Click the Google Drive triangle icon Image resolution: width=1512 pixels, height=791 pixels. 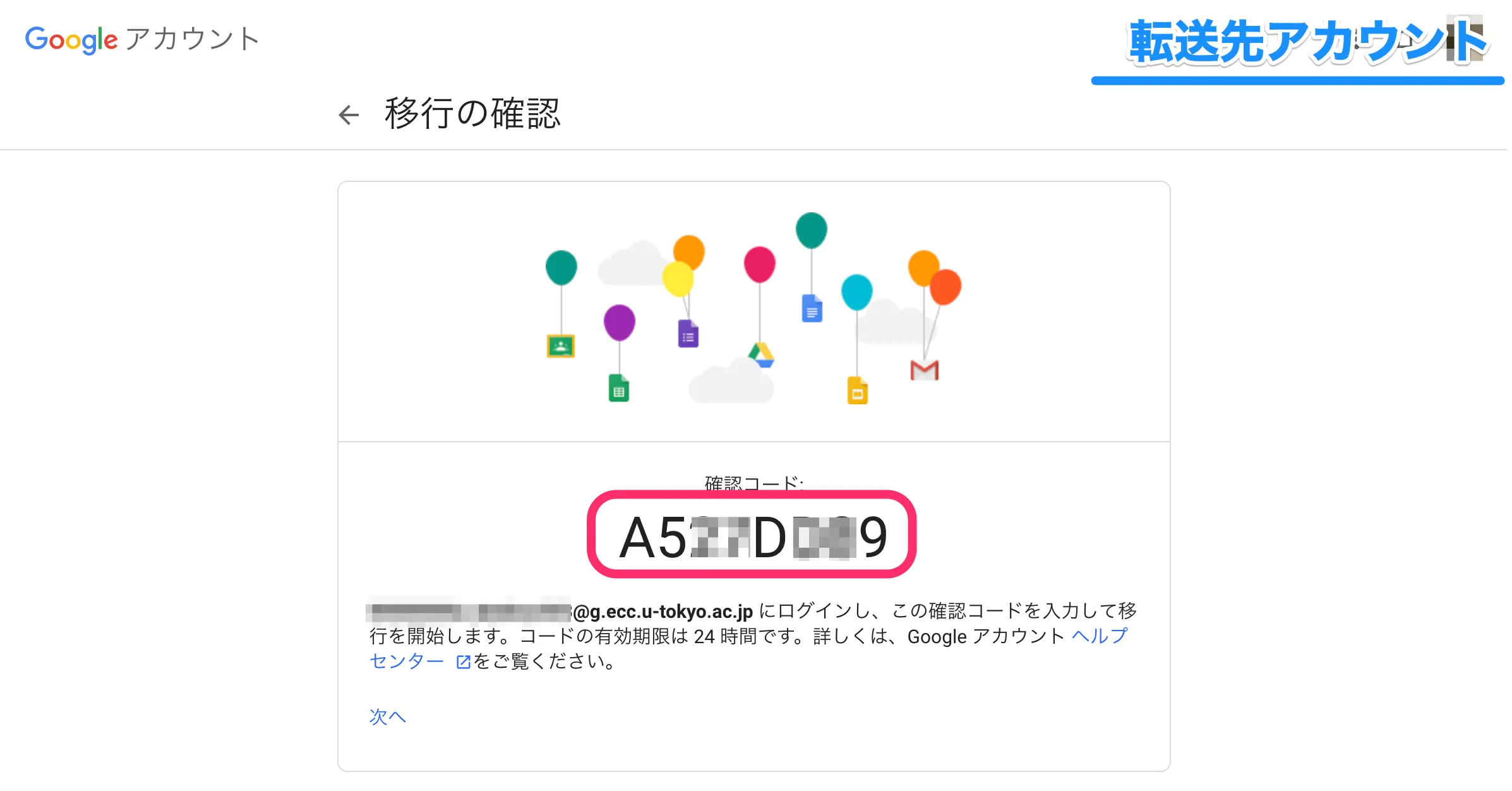click(x=762, y=355)
